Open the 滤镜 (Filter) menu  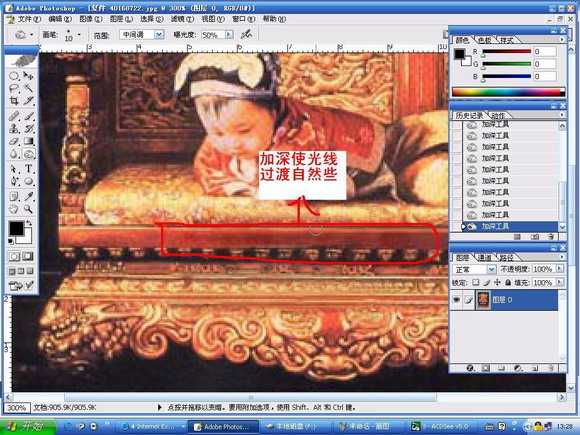tap(182, 19)
